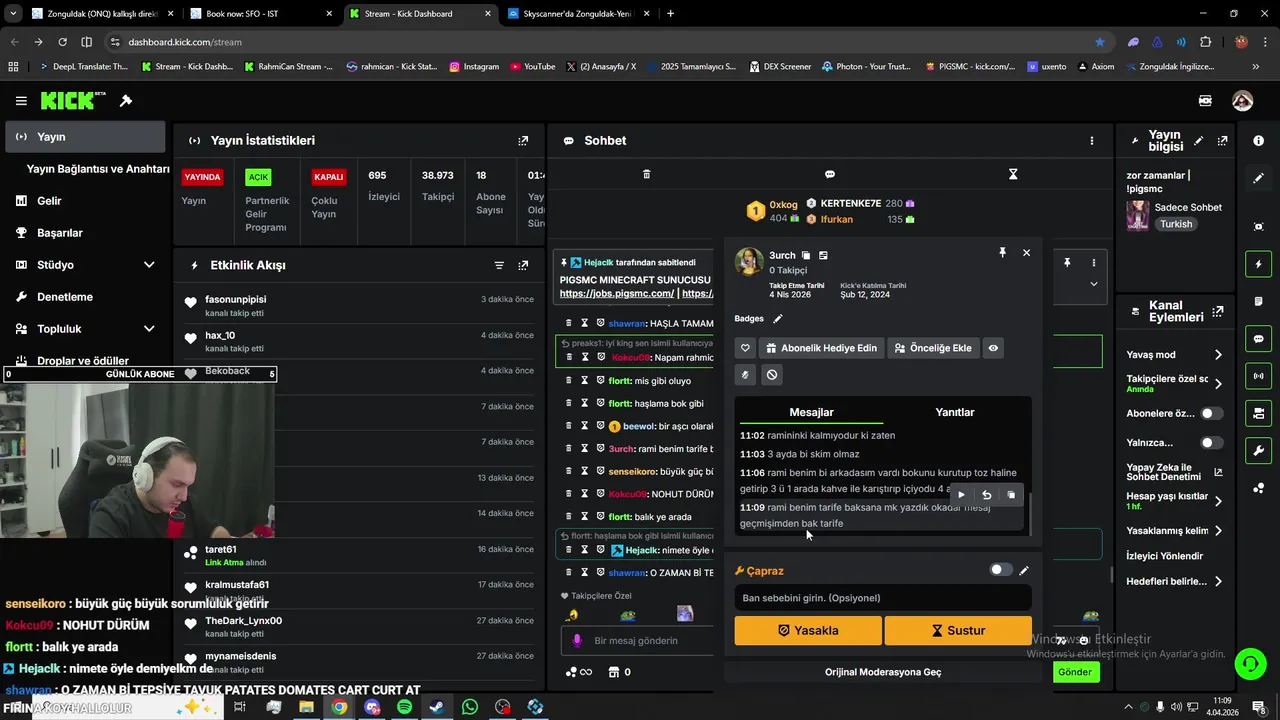Screen dimensions: 1280x720
Task: Toggle the Çapraz switch
Action: pyautogui.click(x=1001, y=570)
